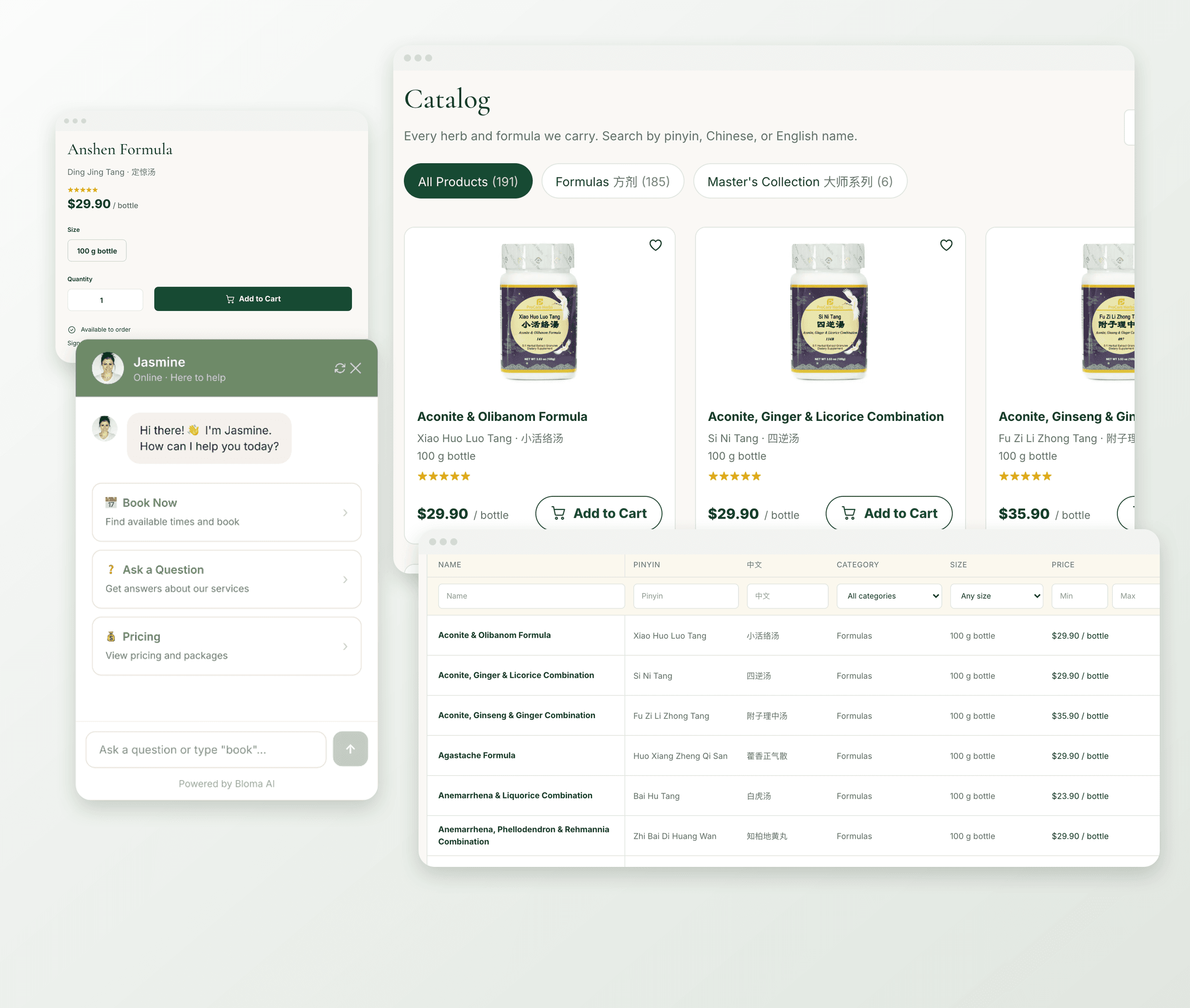Open the Ask a Question option
Viewport: 1190px width, 1008px height.
[226, 579]
